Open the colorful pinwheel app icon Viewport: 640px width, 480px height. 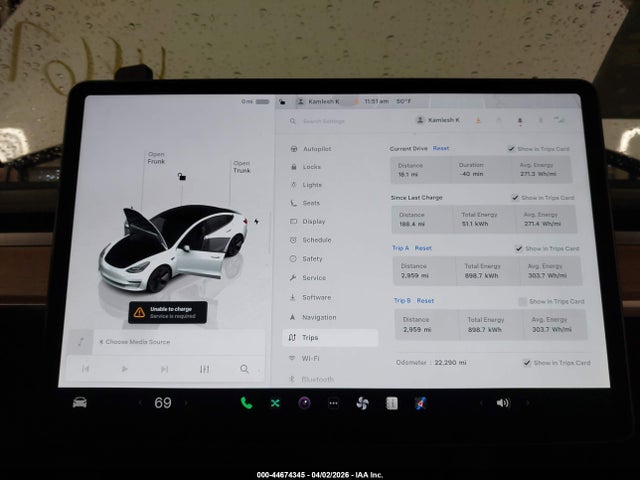click(362, 403)
